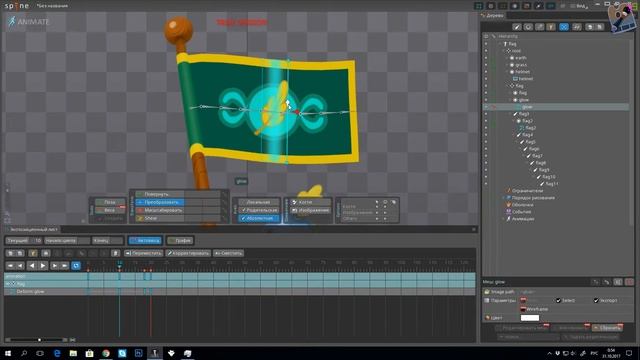This screenshot has height=360, width=640.
Task: Select the earth slot in tree
Action: pyautogui.click(x=520, y=58)
